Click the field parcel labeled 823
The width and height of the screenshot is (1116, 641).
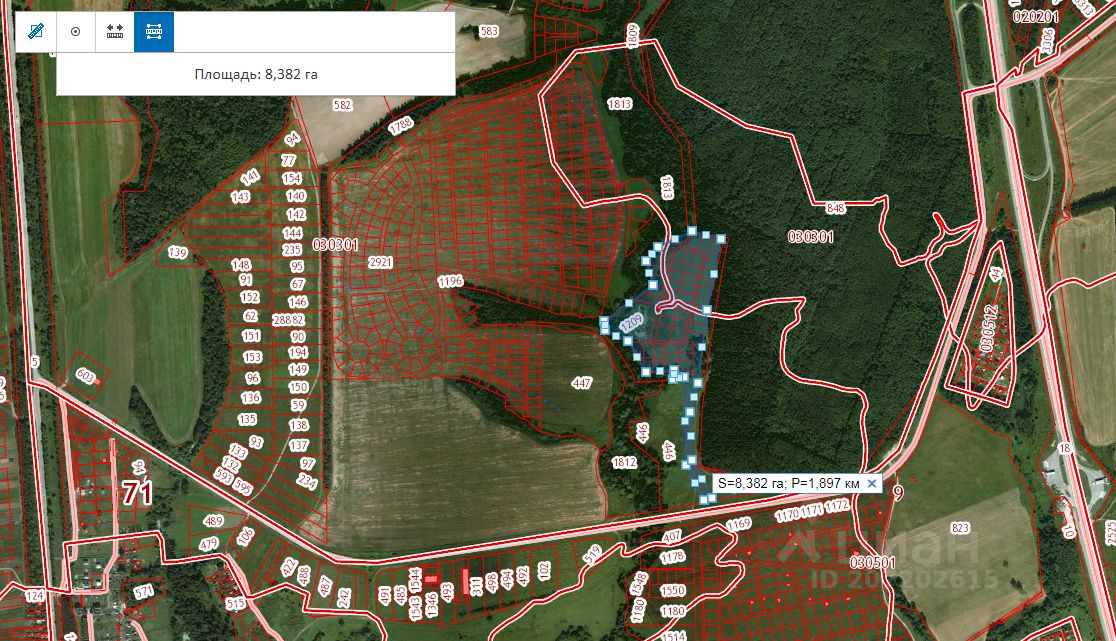tap(960, 528)
